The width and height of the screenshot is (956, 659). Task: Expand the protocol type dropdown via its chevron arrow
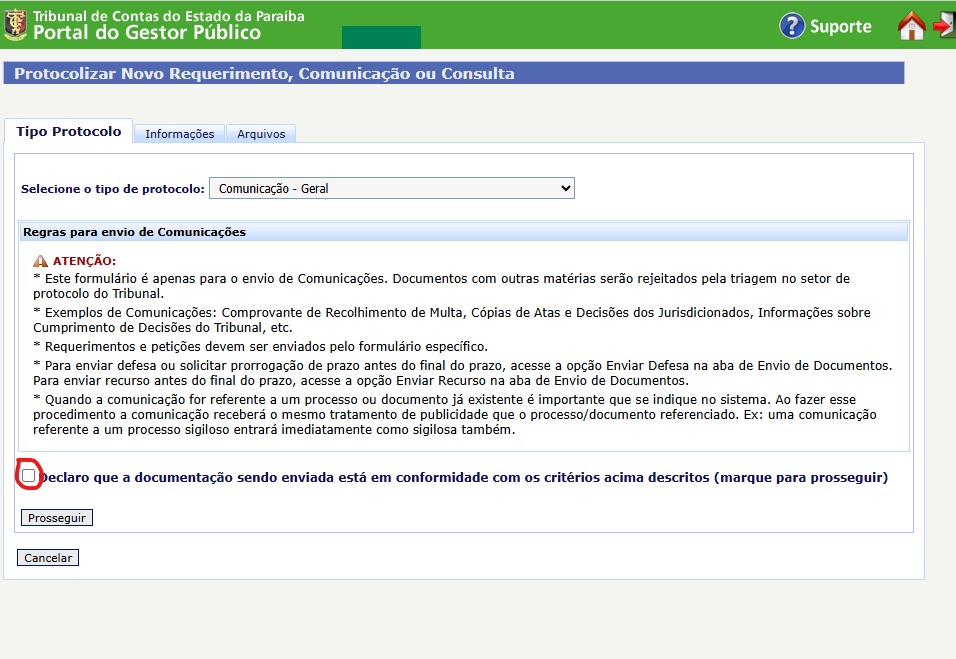pos(565,188)
